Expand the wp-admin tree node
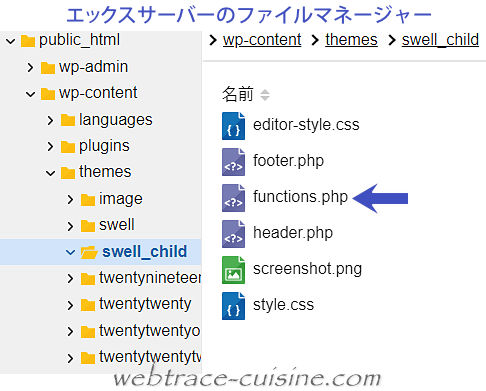 pos(30,68)
